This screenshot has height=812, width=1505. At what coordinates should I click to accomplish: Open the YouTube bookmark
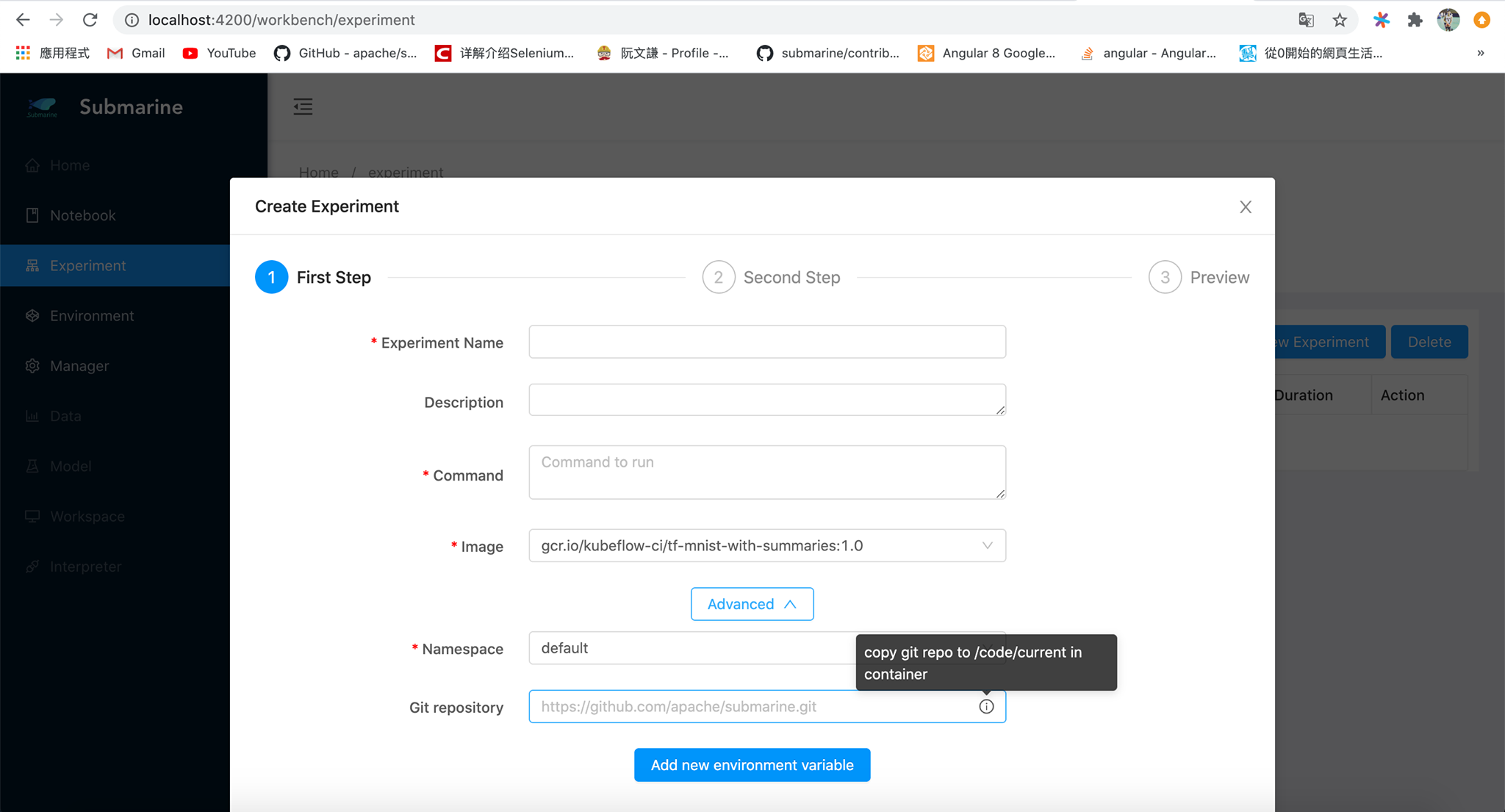(x=219, y=53)
